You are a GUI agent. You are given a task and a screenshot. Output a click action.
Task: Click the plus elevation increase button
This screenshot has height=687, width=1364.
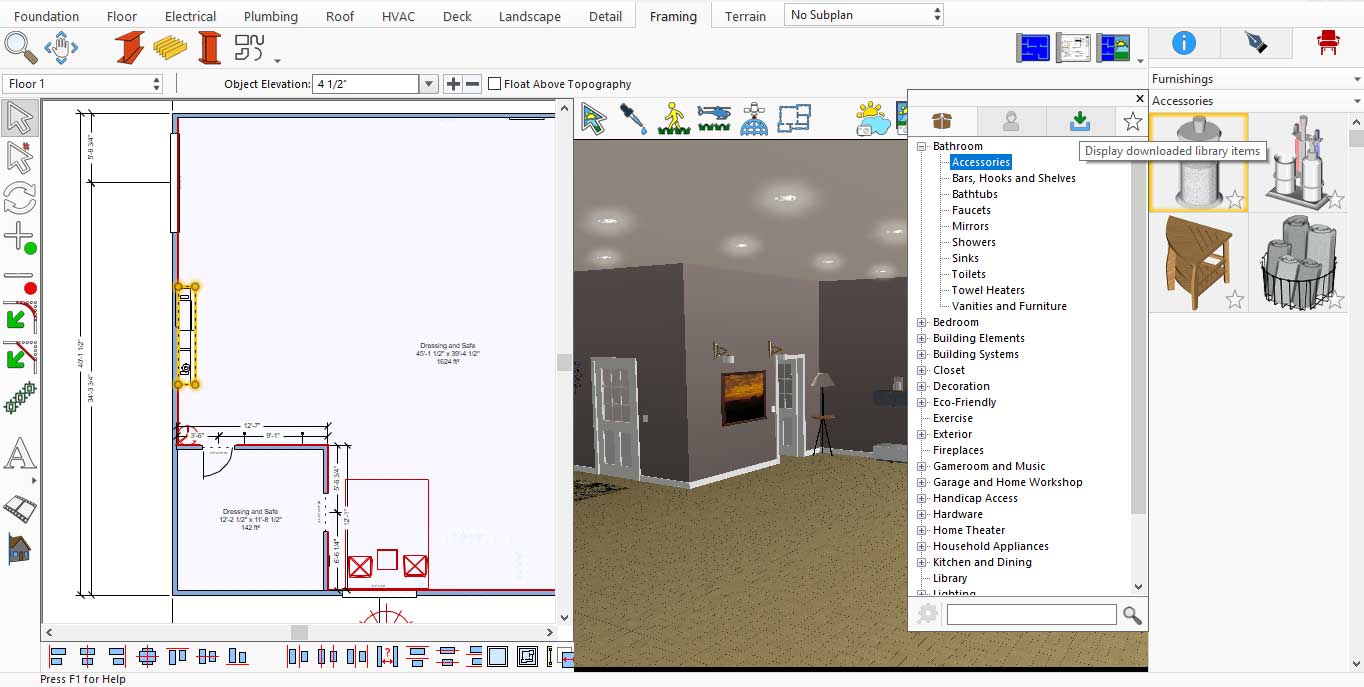coord(453,84)
